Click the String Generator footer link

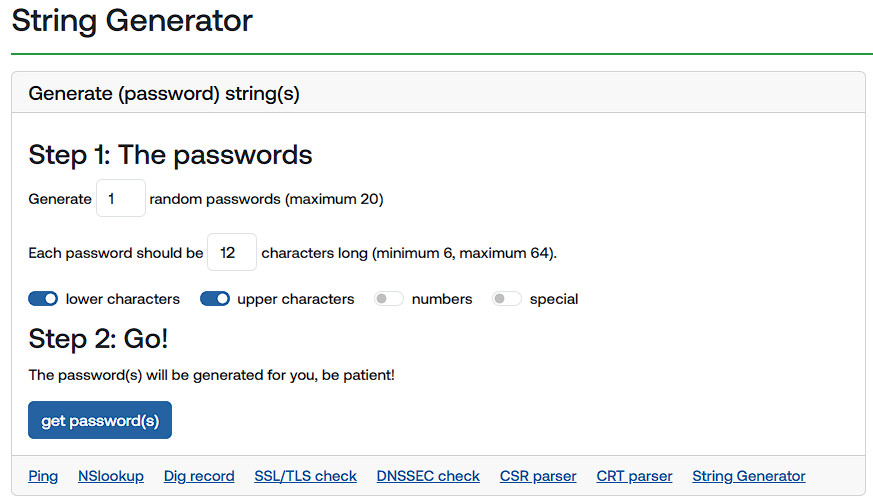(x=748, y=476)
